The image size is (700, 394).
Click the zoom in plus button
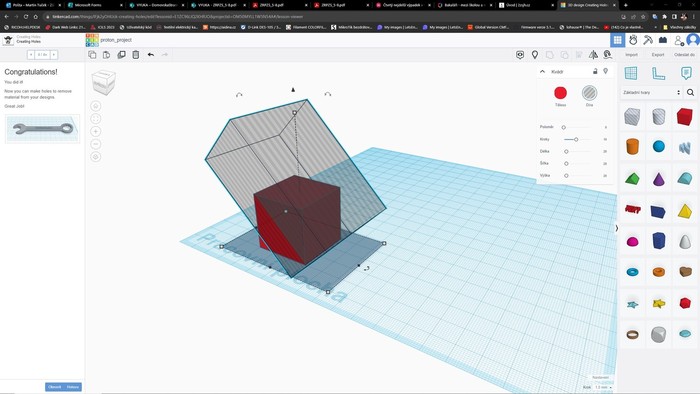click(x=96, y=131)
